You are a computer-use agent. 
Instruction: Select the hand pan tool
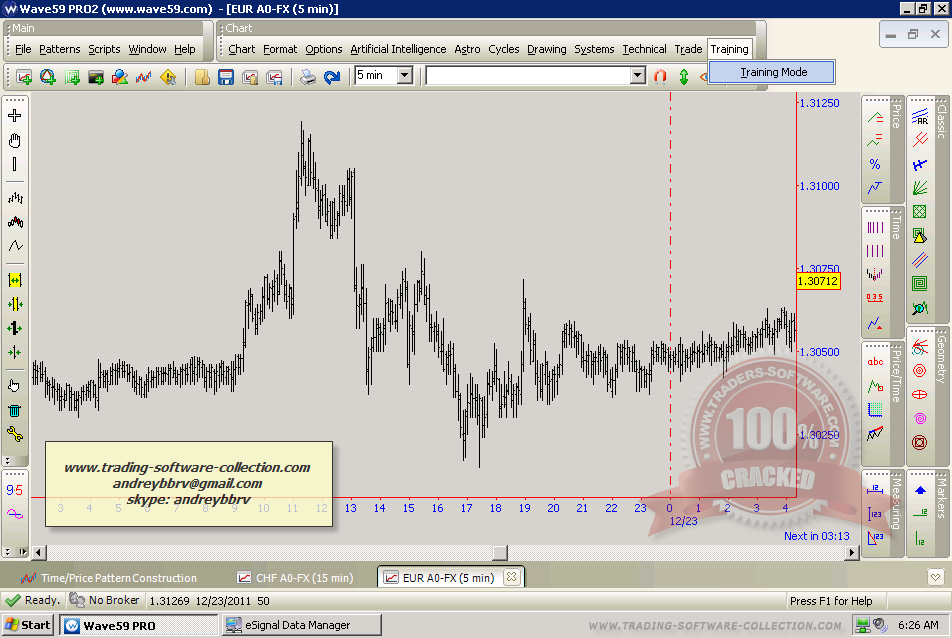click(x=15, y=140)
